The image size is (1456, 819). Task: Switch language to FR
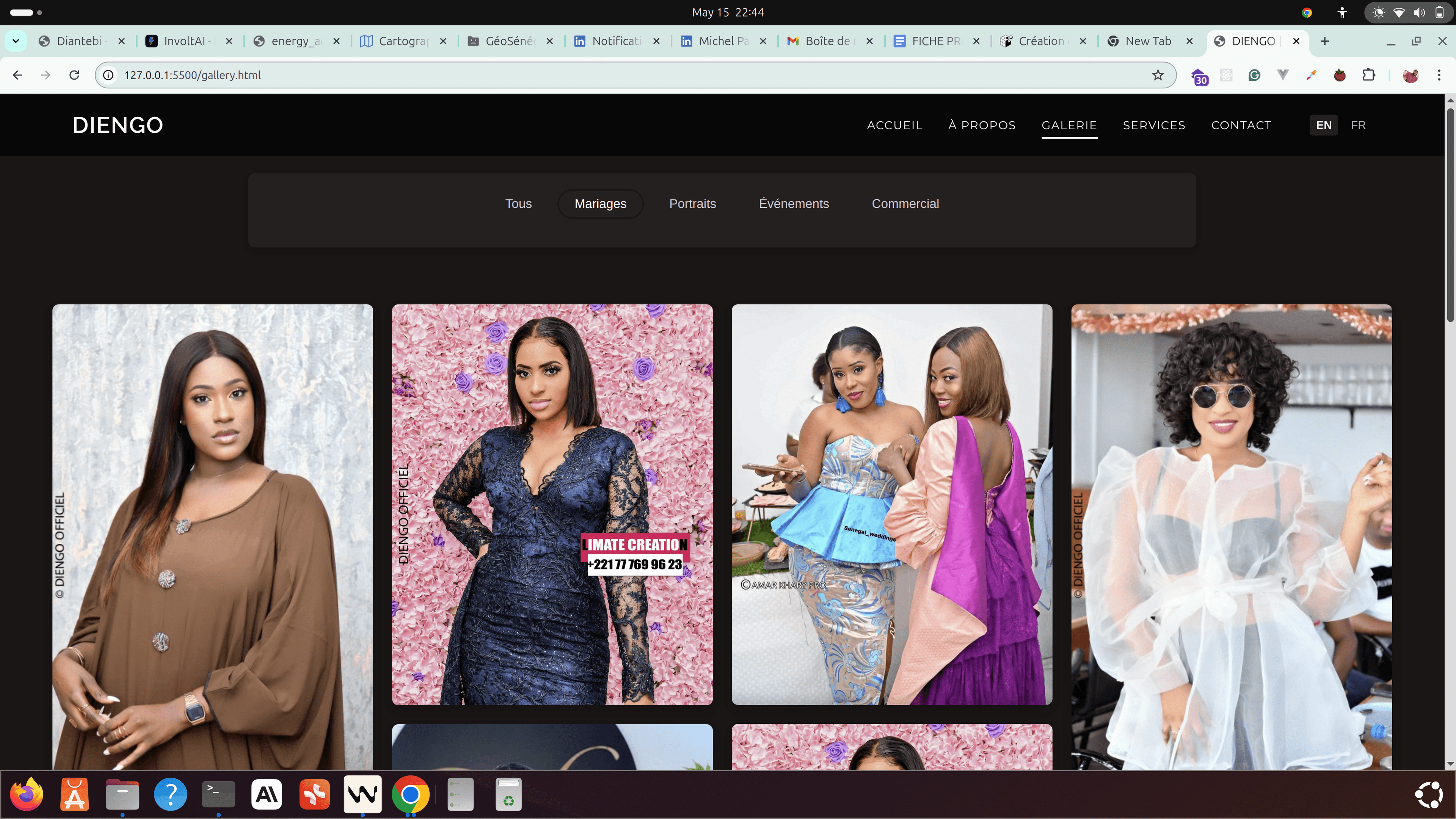[1358, 125]
